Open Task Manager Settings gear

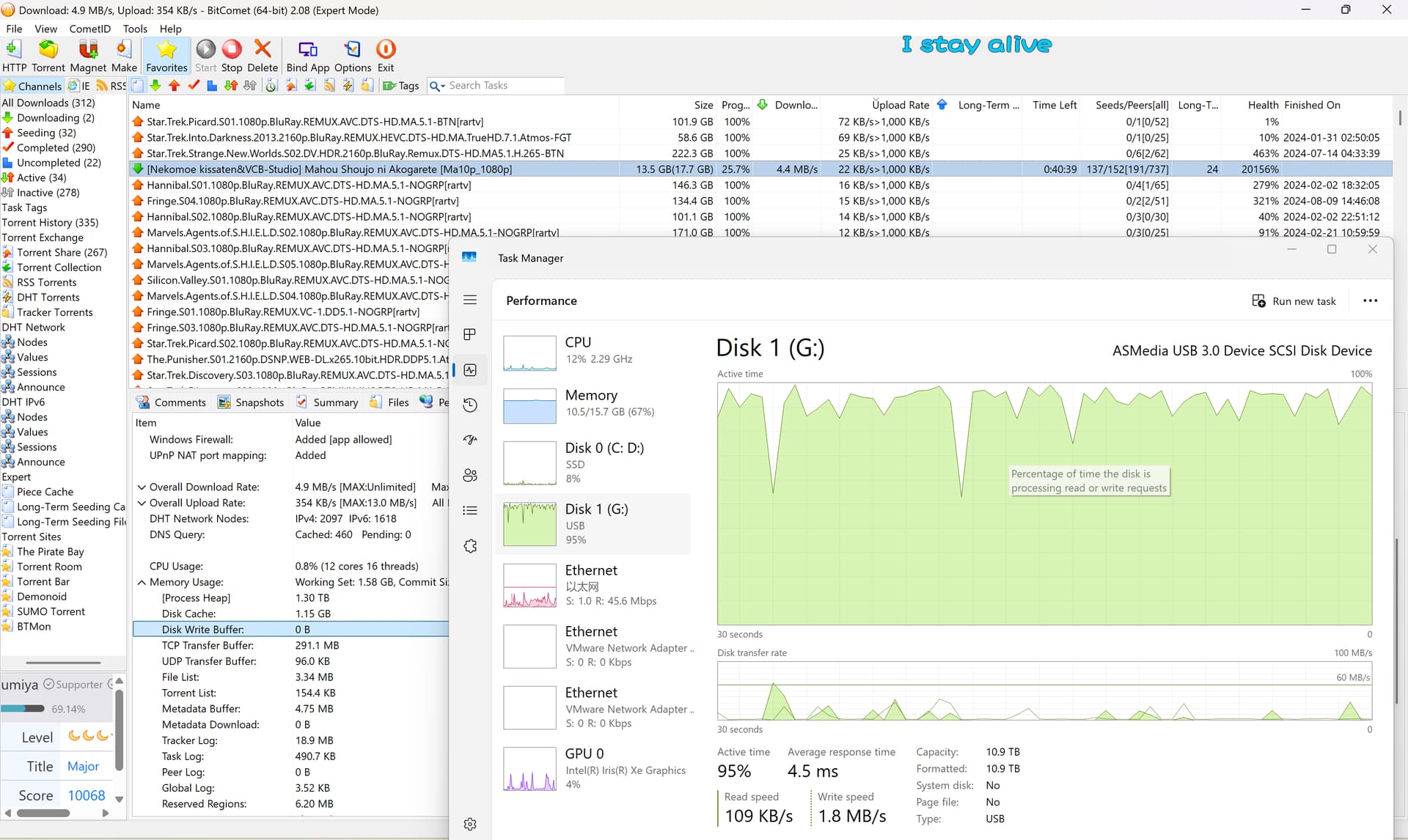click(470, 824)
